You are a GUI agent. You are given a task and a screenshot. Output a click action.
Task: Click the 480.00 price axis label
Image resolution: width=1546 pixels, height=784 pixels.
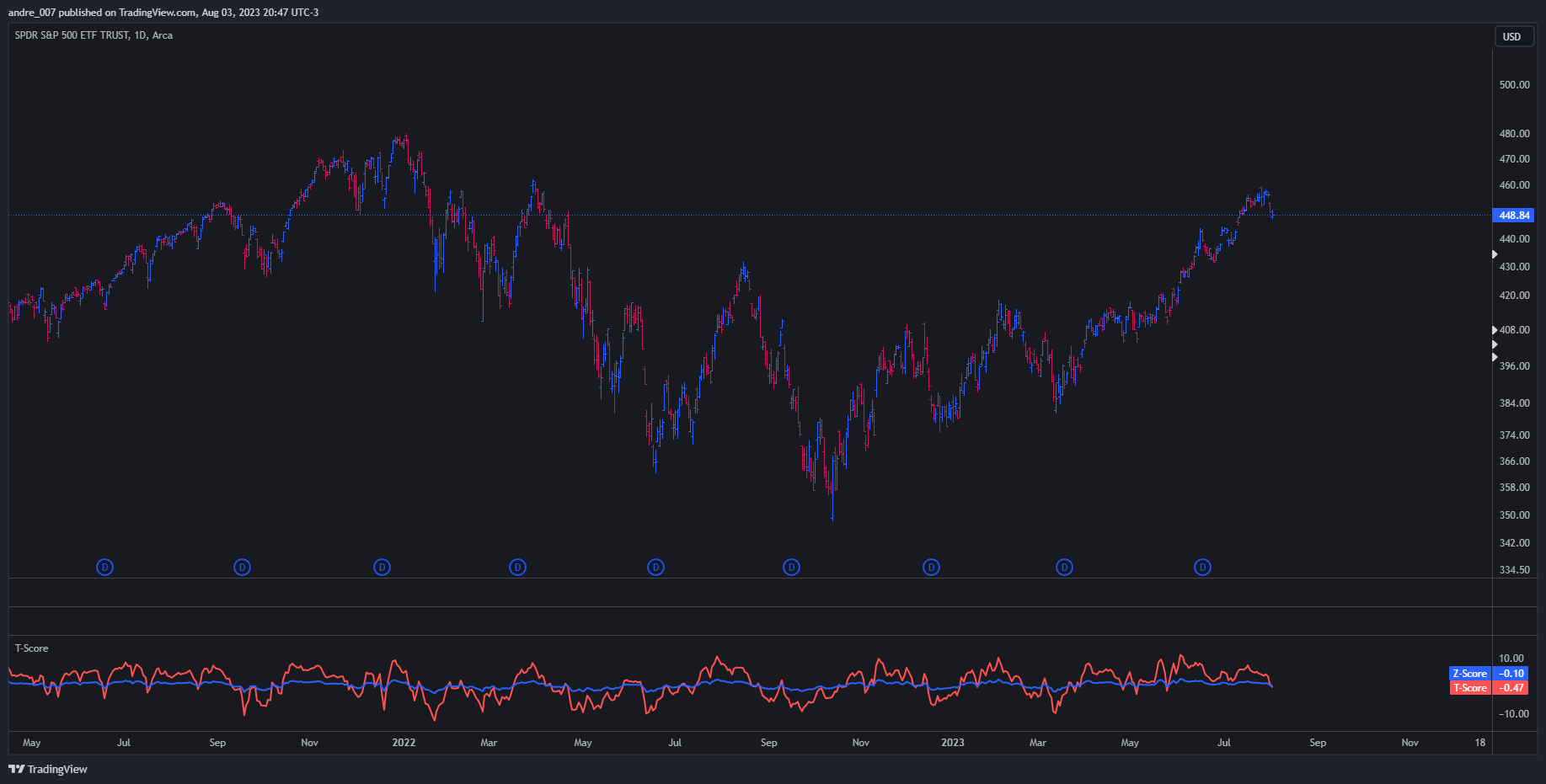1514,134
